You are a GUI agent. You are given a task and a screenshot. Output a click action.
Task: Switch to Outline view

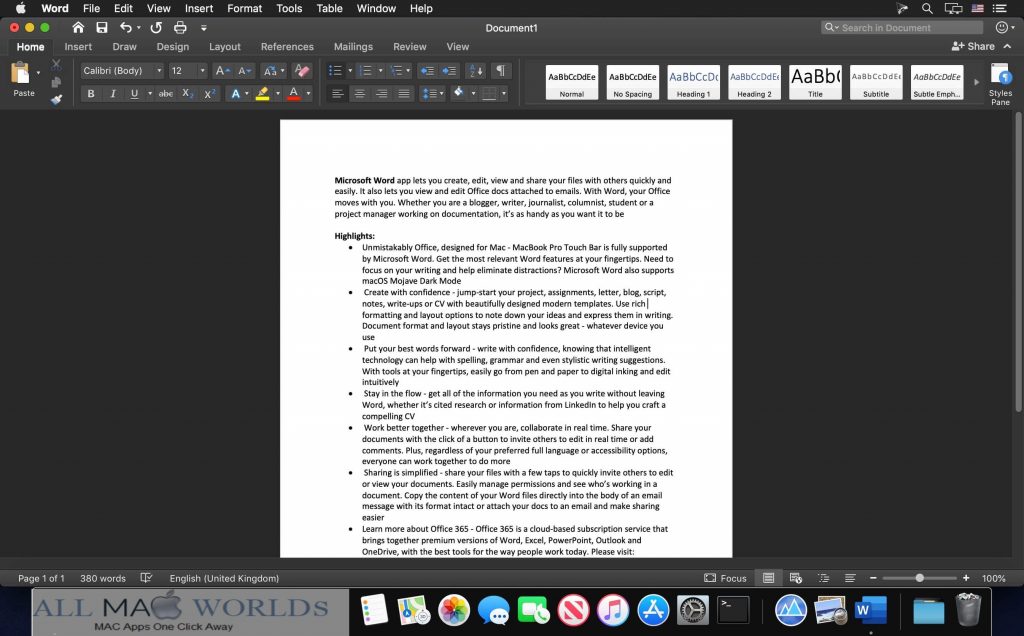[823, 578]
